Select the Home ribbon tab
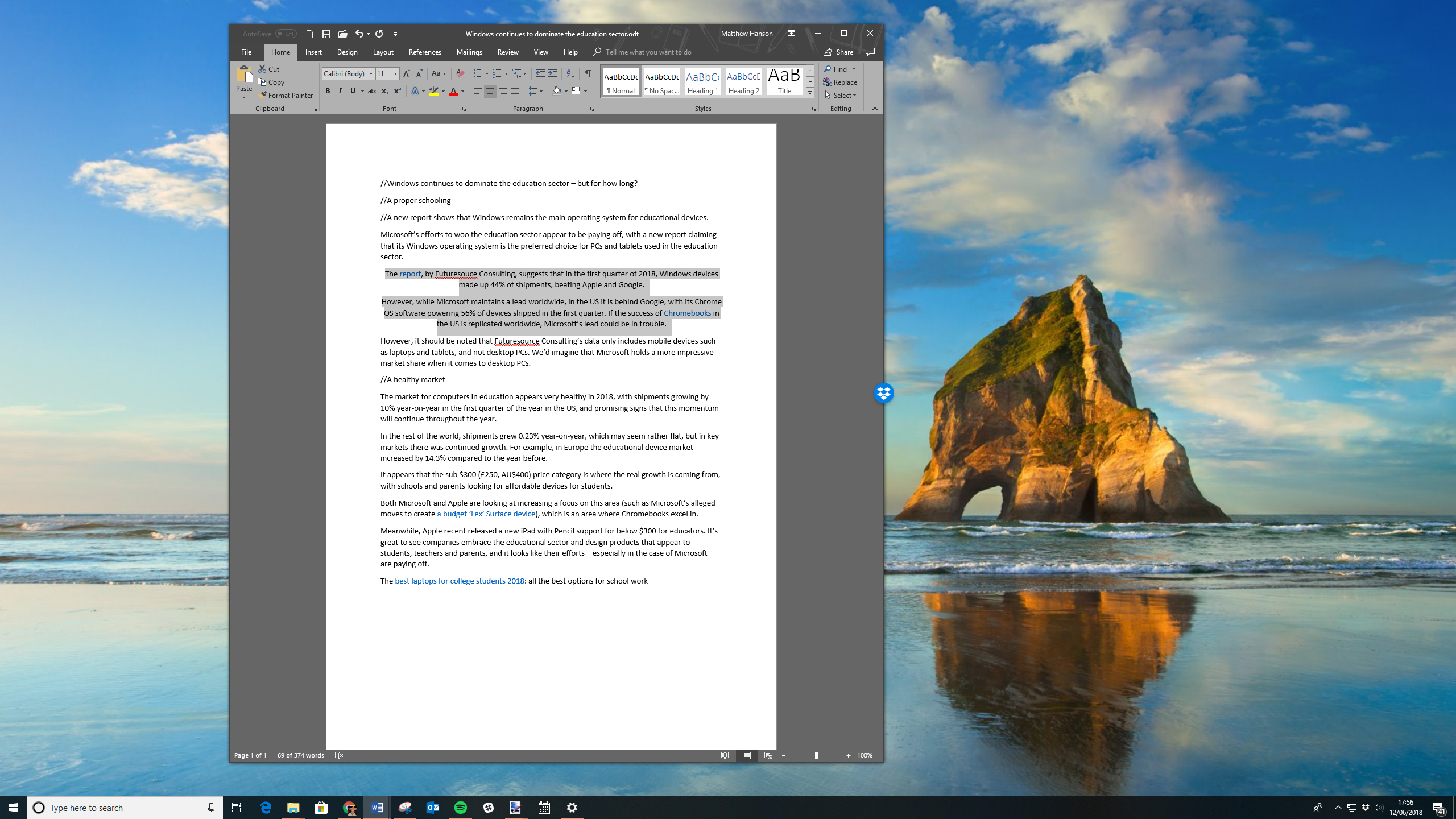1456x819 pixels. (280, 52)
